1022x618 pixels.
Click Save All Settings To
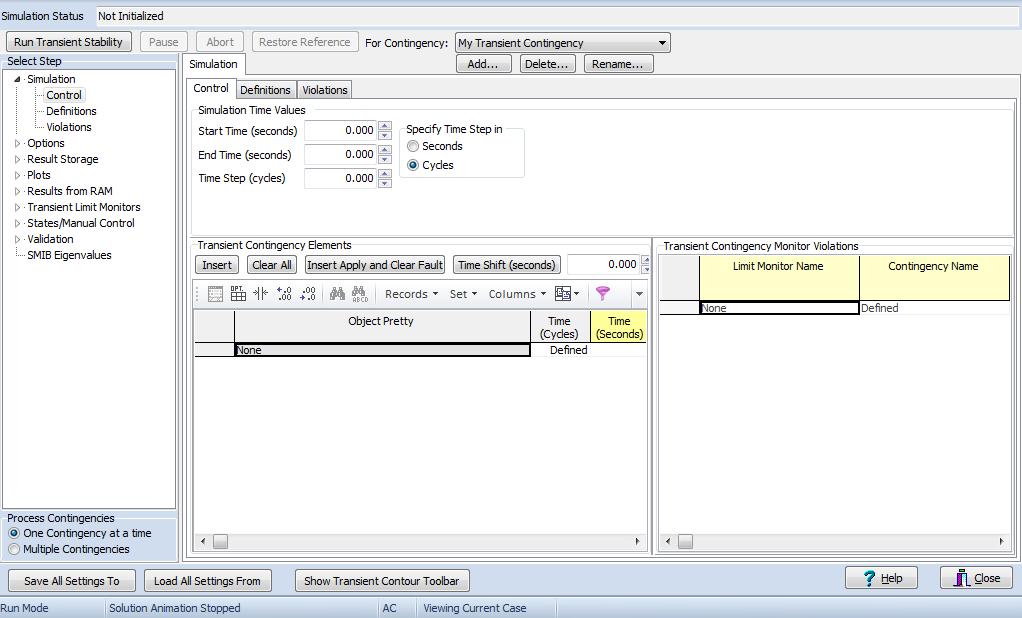click(x=72, y=581)
